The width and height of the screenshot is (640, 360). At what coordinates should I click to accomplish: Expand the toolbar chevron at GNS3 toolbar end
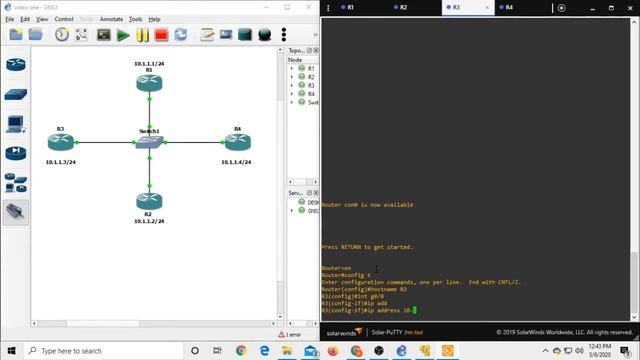click(315, 35)
